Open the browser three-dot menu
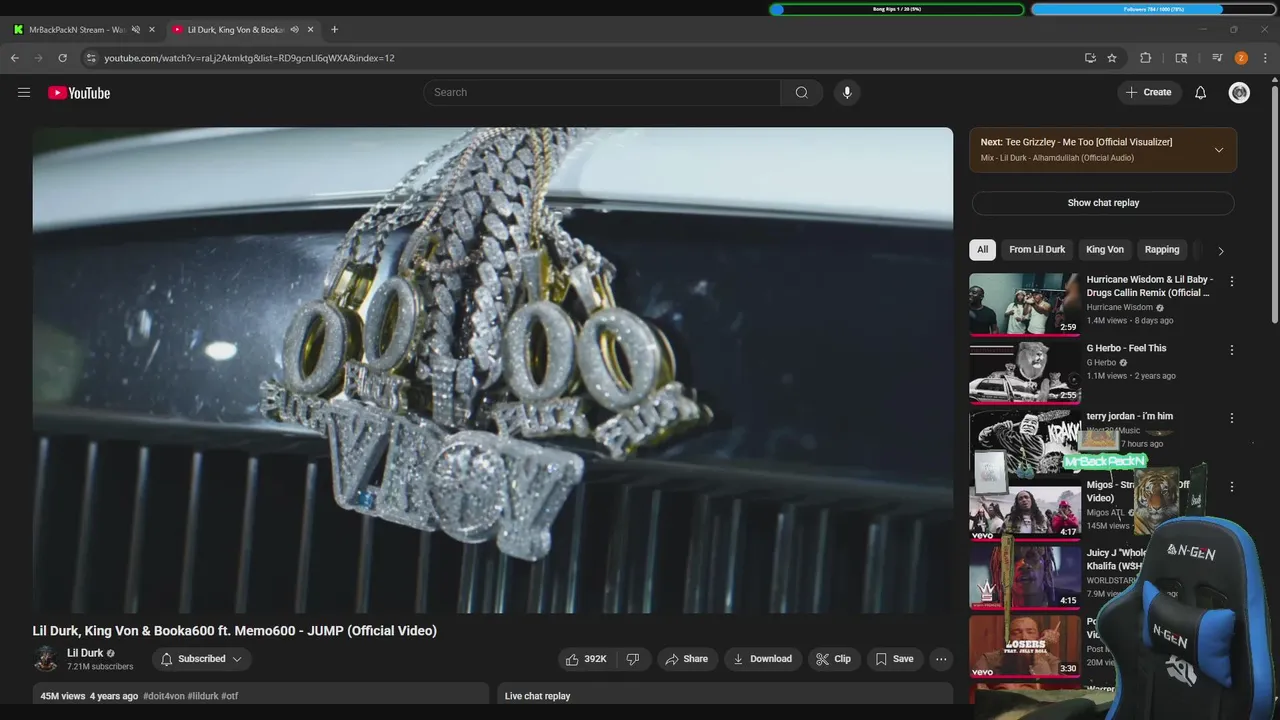1280x720 pixels. [x=1265, y=58]
